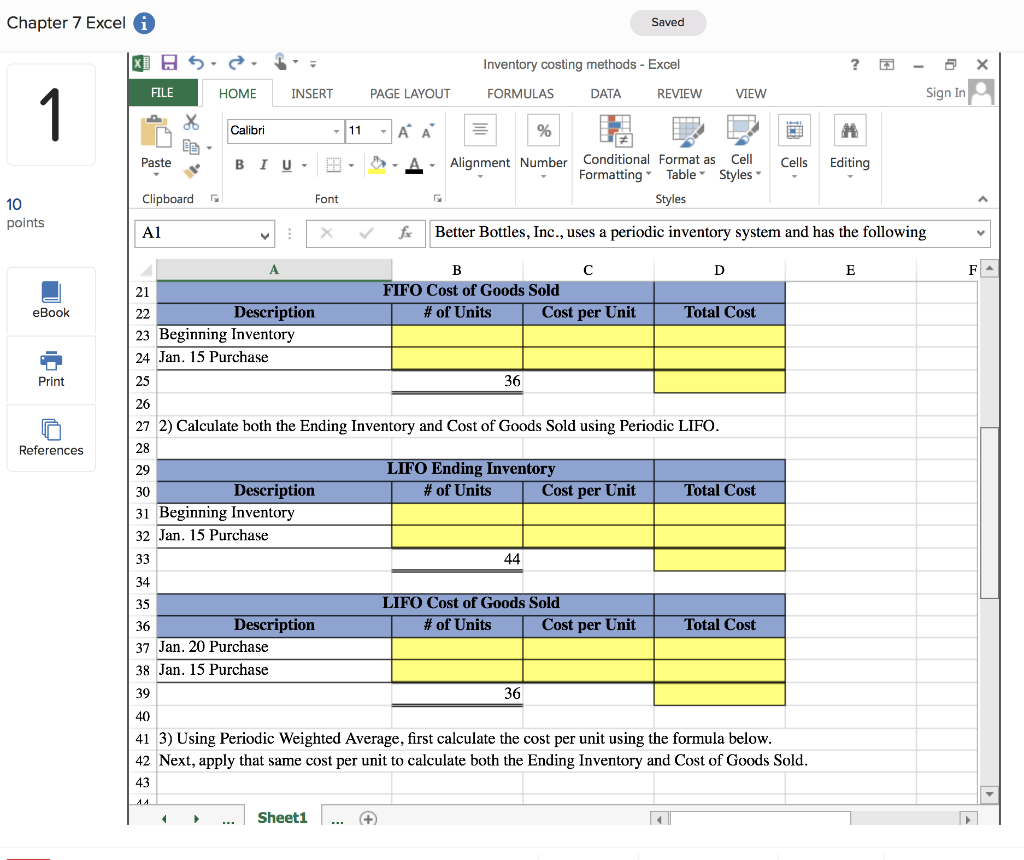Increase font size with large A icon
Viewport: 1024px width, 860px height.
click(404, 131)
